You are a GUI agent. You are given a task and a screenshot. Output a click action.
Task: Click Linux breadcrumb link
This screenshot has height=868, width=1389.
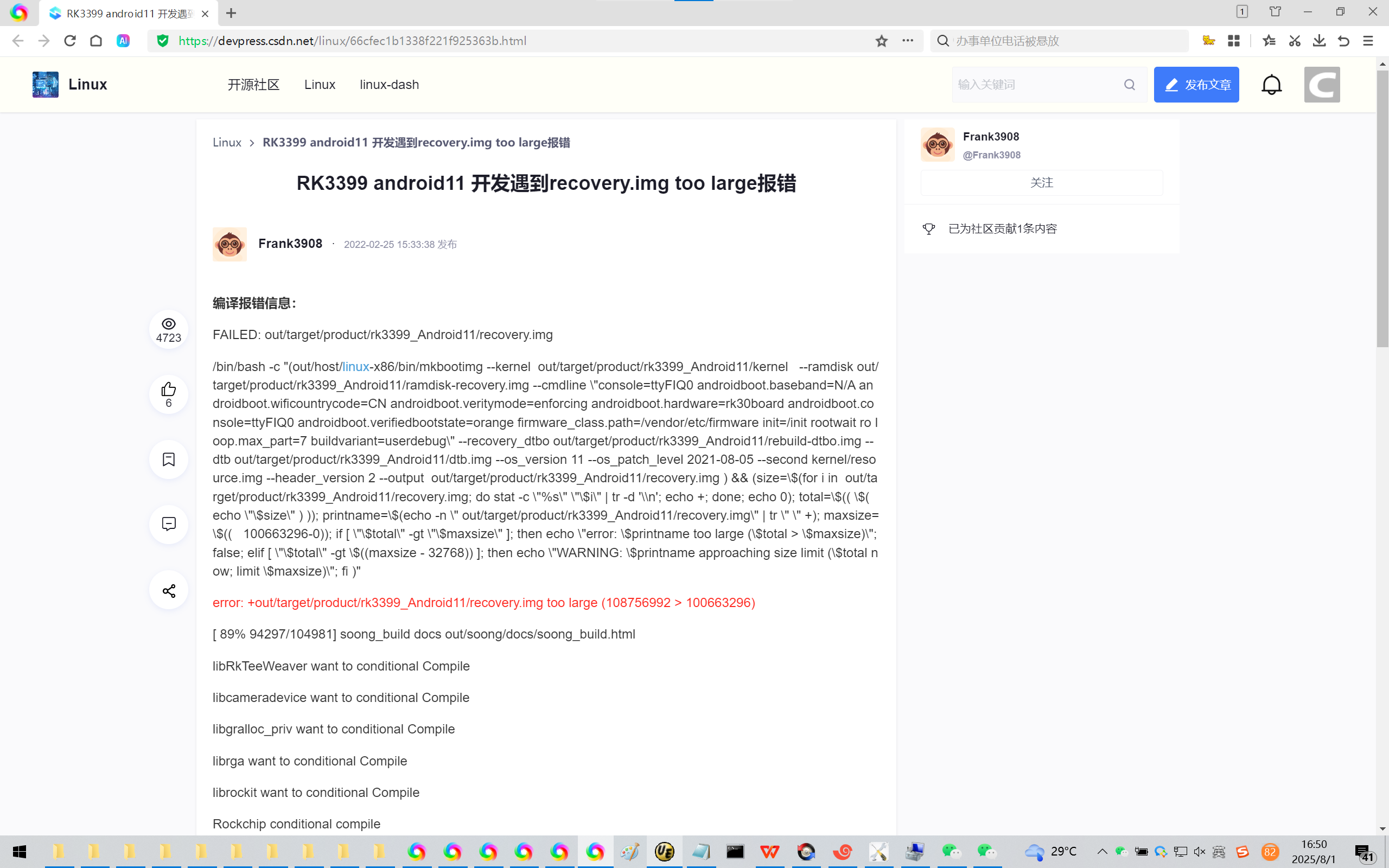(x=227, y=142)
